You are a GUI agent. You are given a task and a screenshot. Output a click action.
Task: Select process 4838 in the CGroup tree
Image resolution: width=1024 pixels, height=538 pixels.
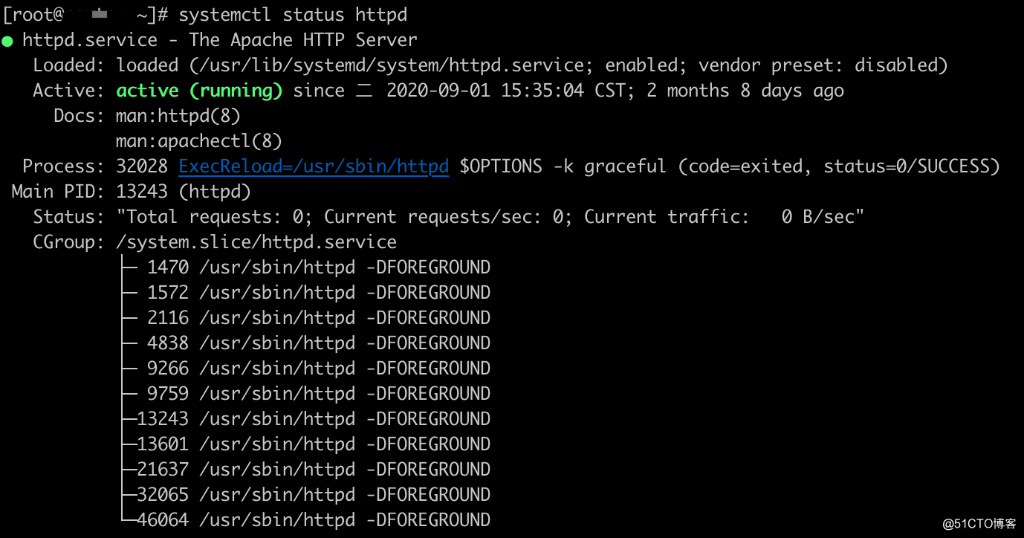tap(319, 343)
